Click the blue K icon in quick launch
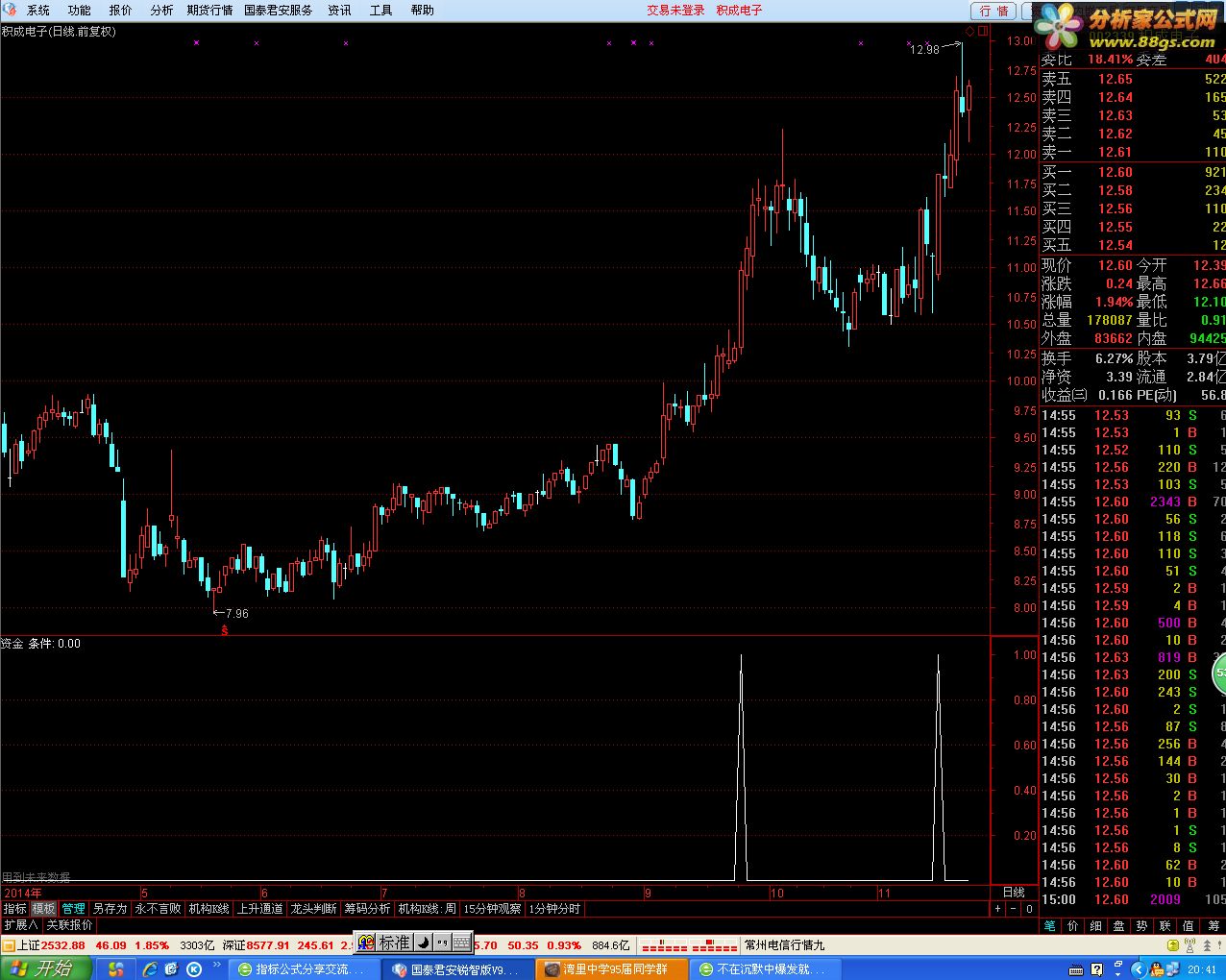The image size is (1226, 980). click(193, 968)
